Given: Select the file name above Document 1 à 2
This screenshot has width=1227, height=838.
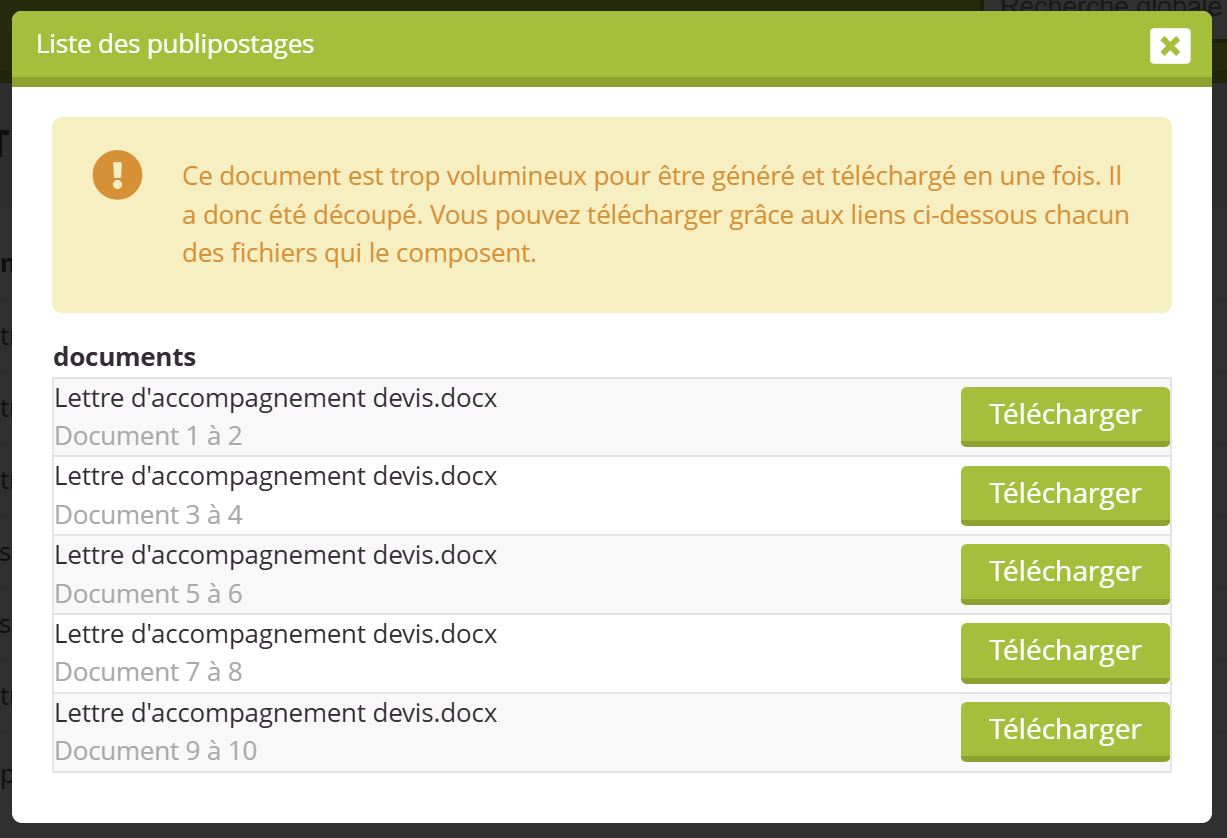Looking at the screenshot, I should coord(276,398).
